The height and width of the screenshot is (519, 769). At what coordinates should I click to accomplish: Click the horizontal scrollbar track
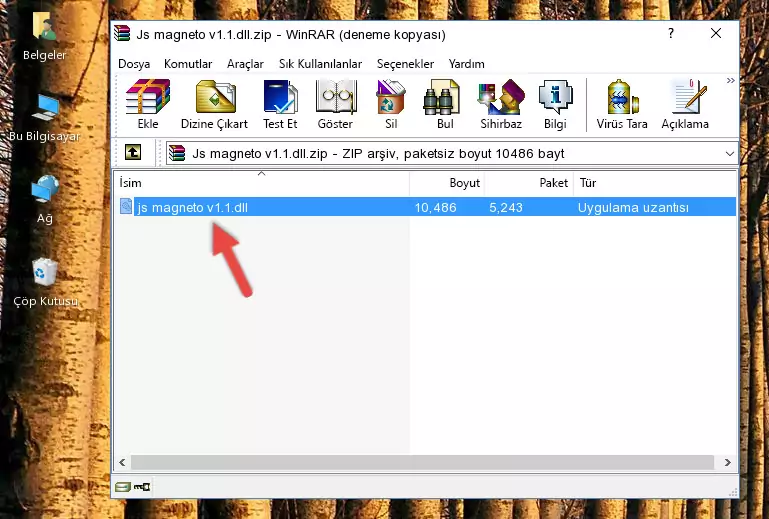click(422, 462)
